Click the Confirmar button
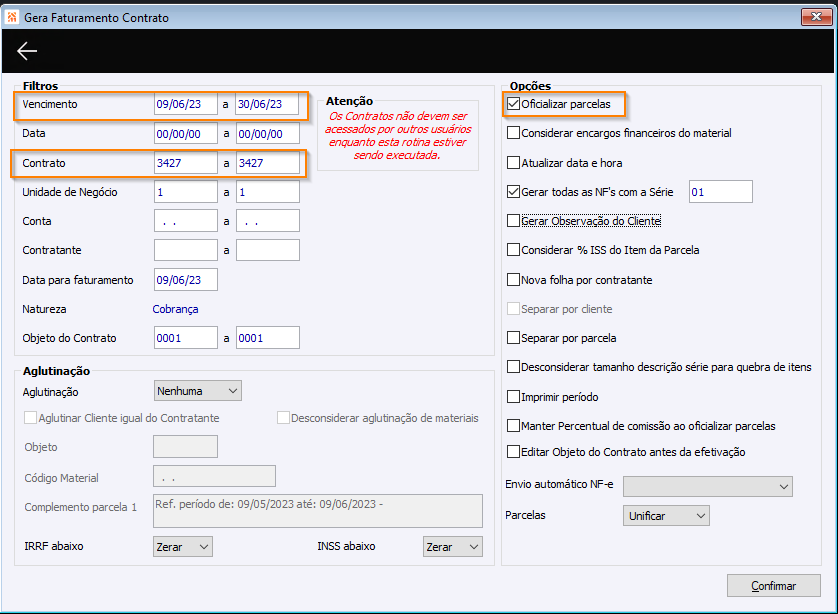Viewport: 838px width, 614px height. 773,586
